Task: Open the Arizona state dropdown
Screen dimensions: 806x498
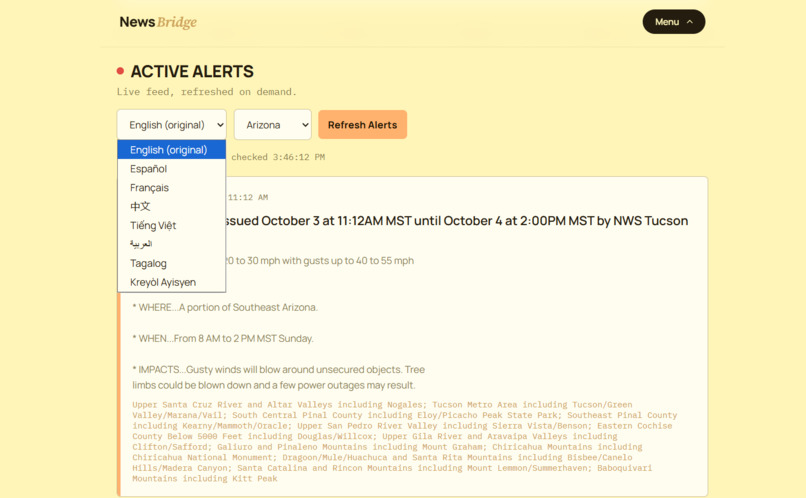Action: point(272,125)
